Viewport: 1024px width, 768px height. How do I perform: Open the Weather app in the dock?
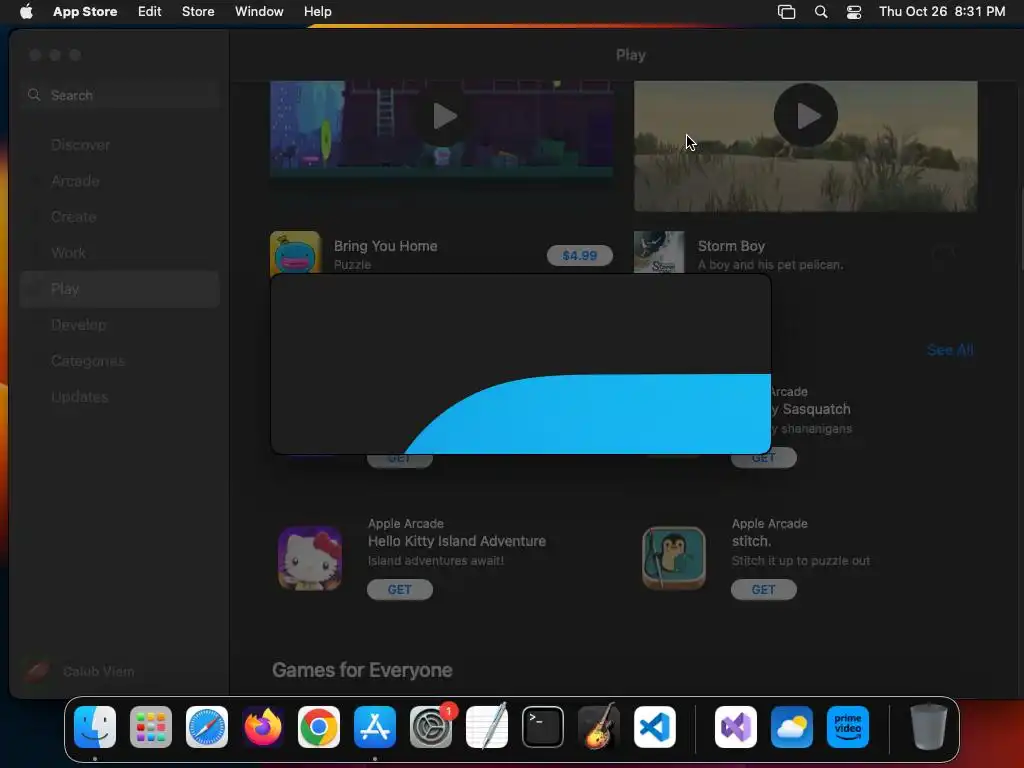pyautogui.click(x=792, y=727)
